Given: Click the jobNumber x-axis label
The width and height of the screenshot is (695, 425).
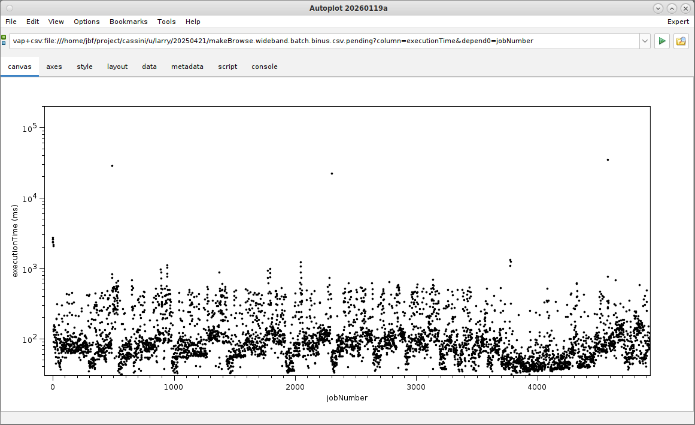Looking at the screenshot, I should 346,398.
